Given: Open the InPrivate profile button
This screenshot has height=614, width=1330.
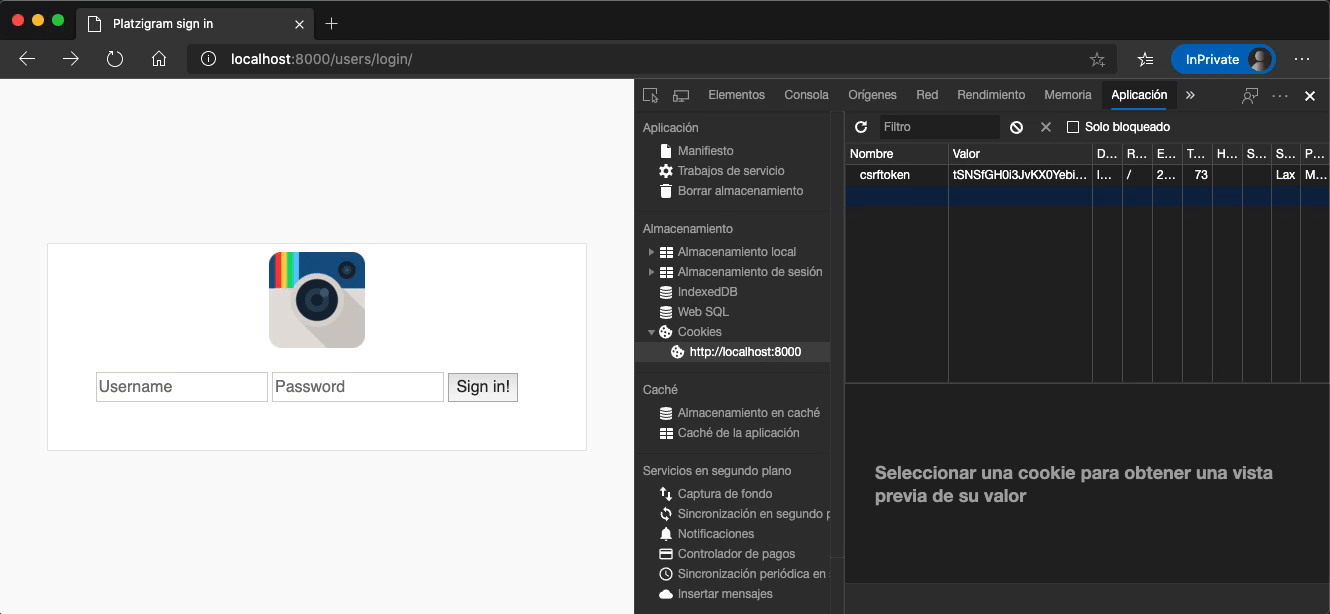Looking at the screenshot, I should [x=1223, y=59].
